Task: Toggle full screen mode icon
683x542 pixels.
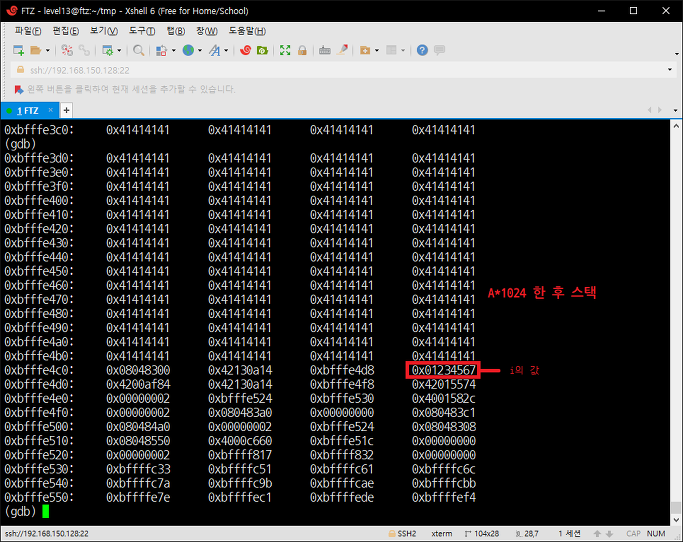Action: [x=285, y=51]
